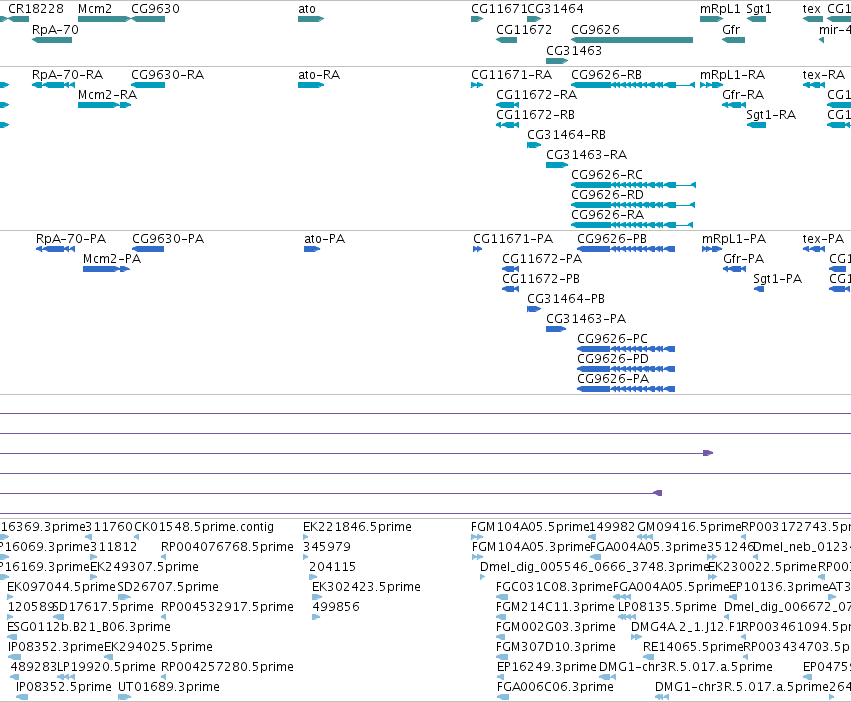Viewport: 851px width, 702px height.
Task: Click the RpA-70-RA transcript
Action: tap(53, 85)
